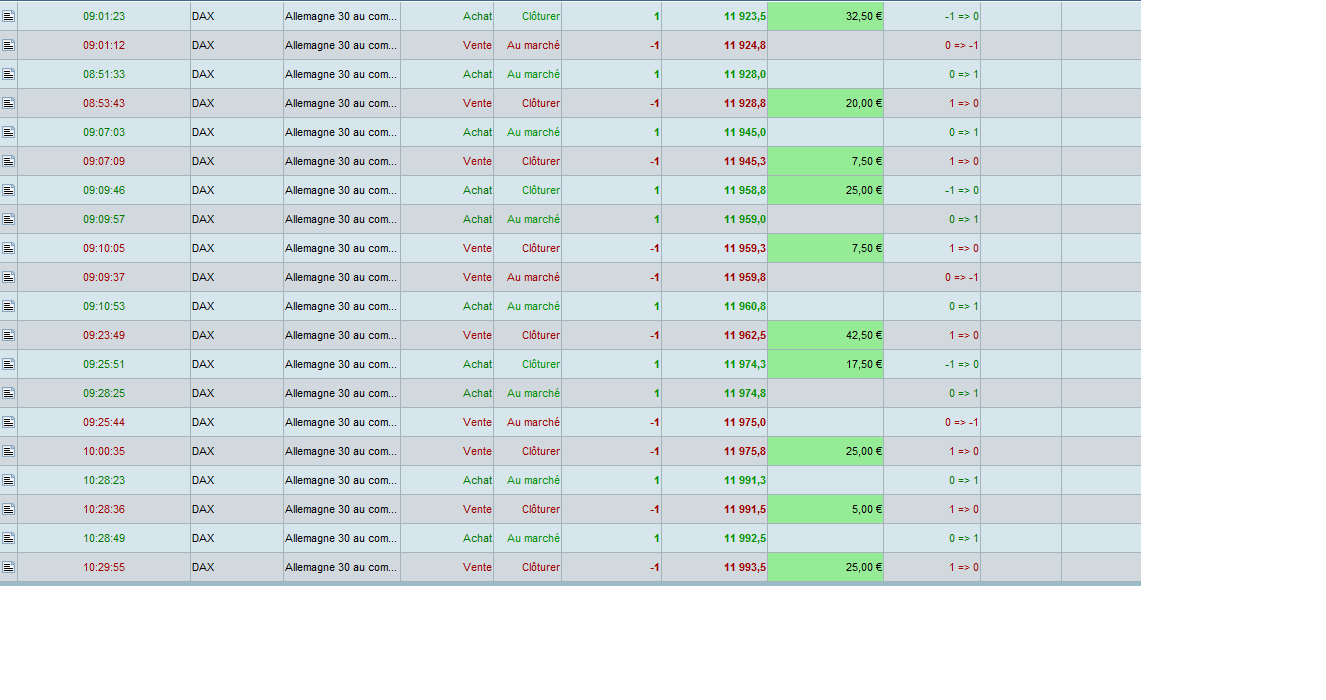Select the 17,50 € profit cell
1326x700 pixels.
825,364
